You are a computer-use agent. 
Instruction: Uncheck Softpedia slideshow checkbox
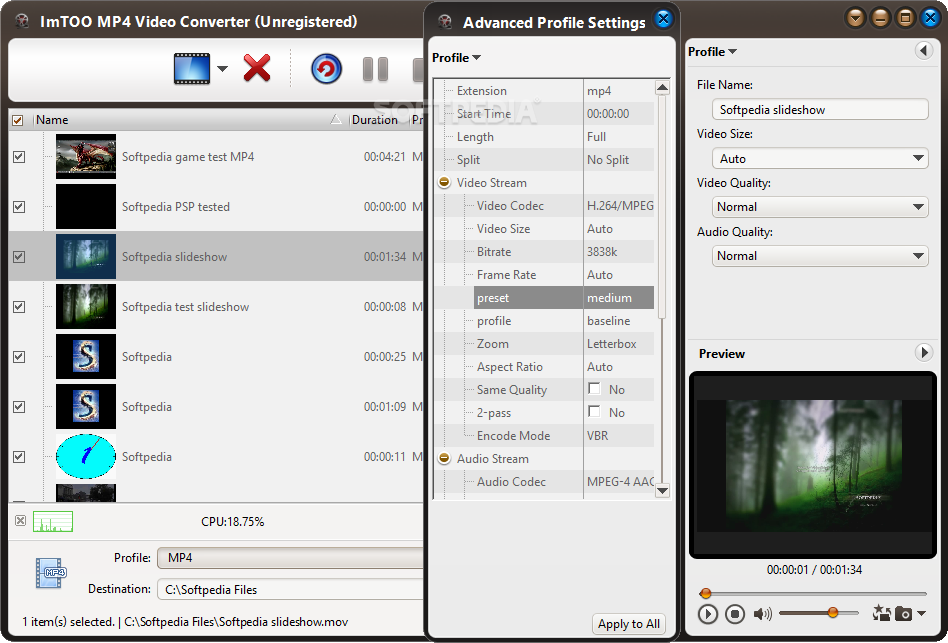coord(19,257)
